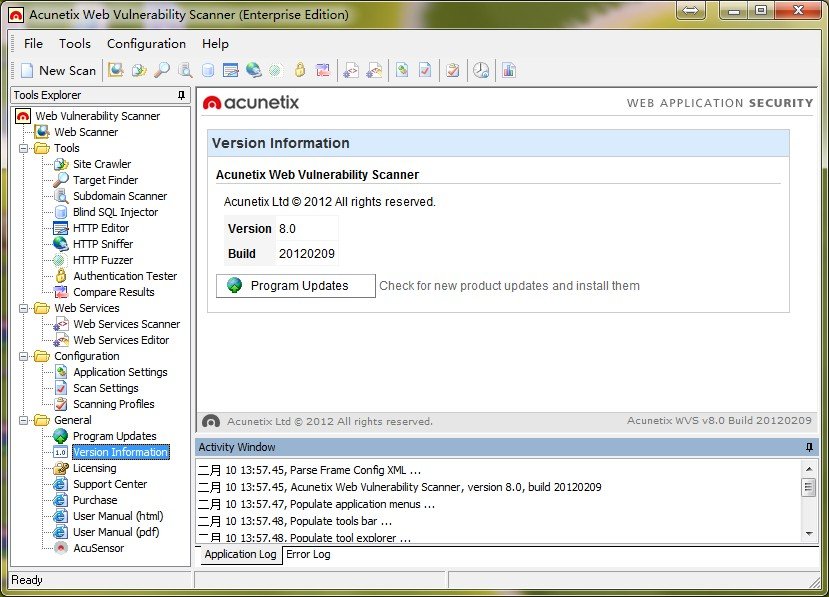Open Web Services Editor toolbar icon
Image resolution: width=829 pixels, height=597 pixels.
click(374, 70)
